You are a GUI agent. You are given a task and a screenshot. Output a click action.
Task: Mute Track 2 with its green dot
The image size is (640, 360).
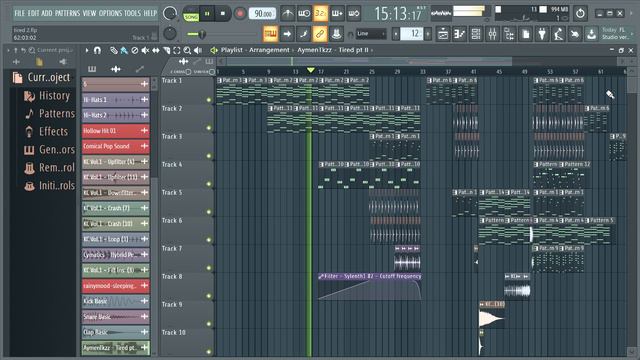click(209, 128)
